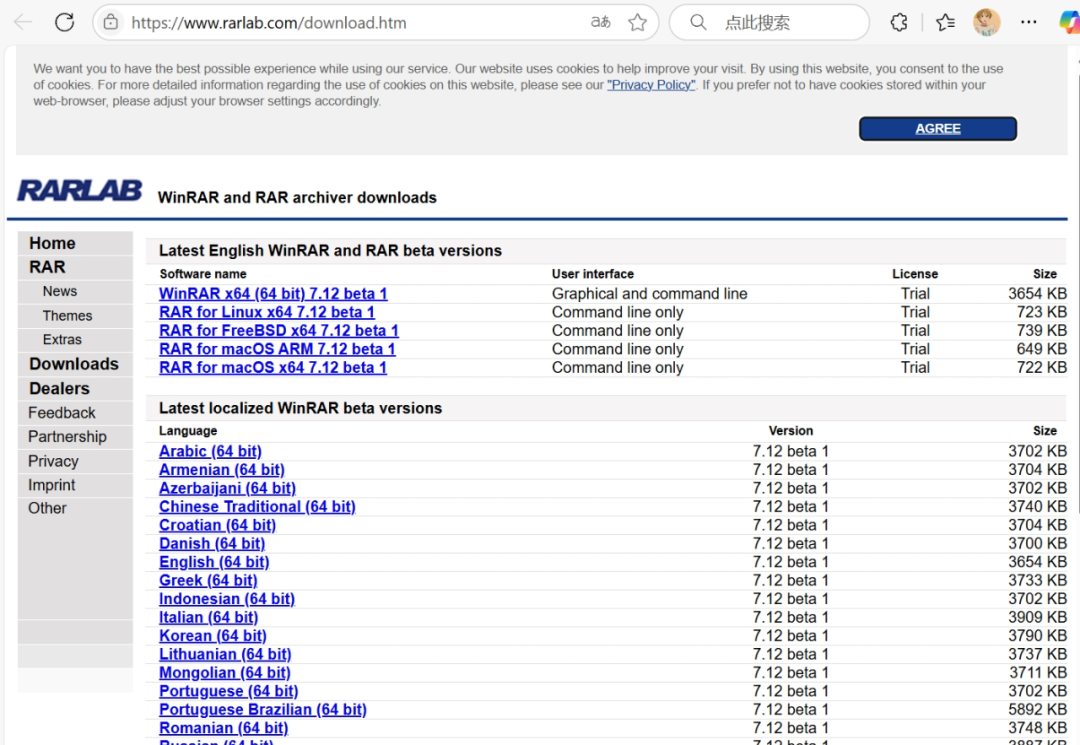Open the translate page icon
The width and height of the screenshot is (1080, 745).
coord(600,22)
